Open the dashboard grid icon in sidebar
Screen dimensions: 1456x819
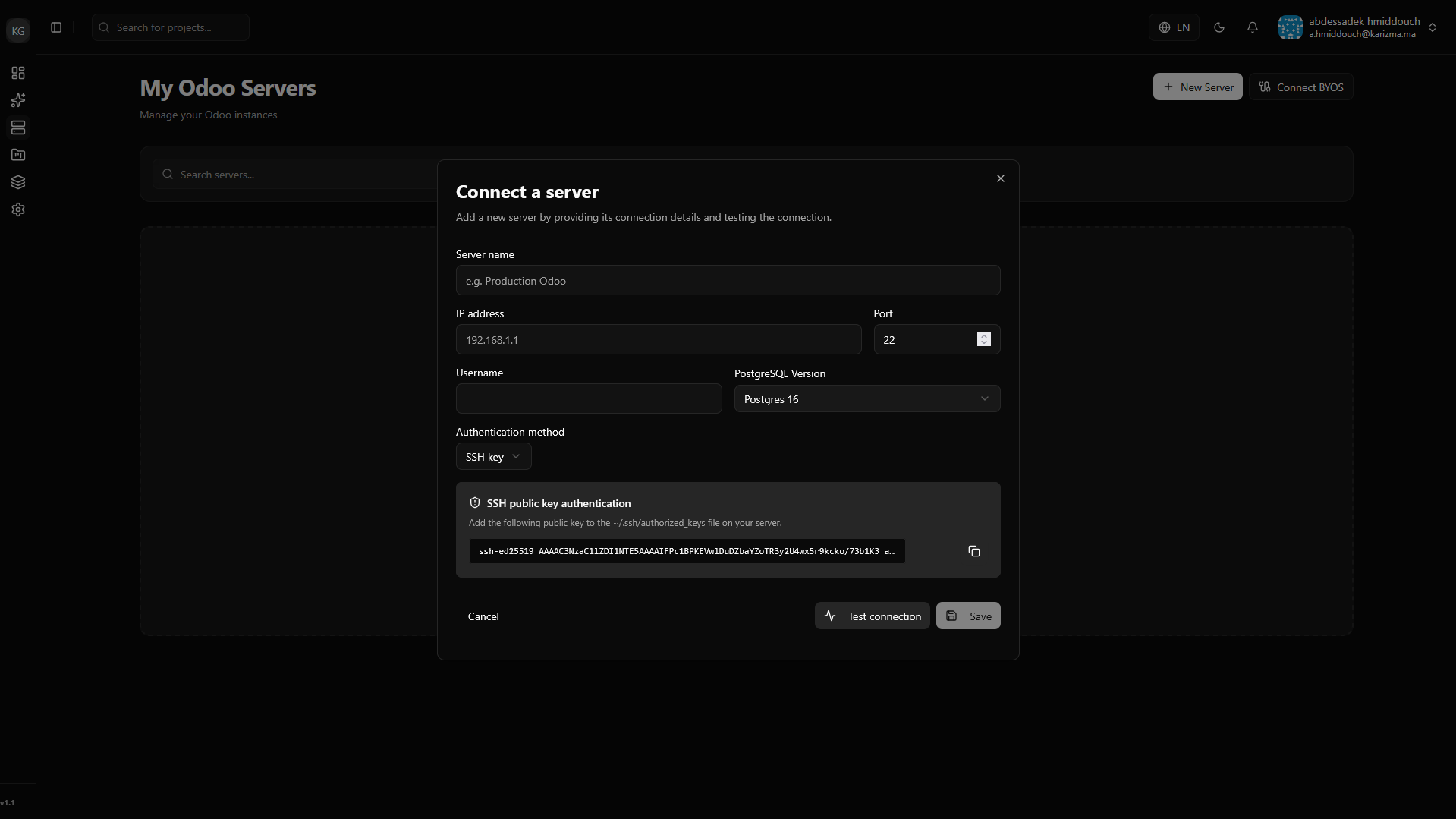point(18,73)
